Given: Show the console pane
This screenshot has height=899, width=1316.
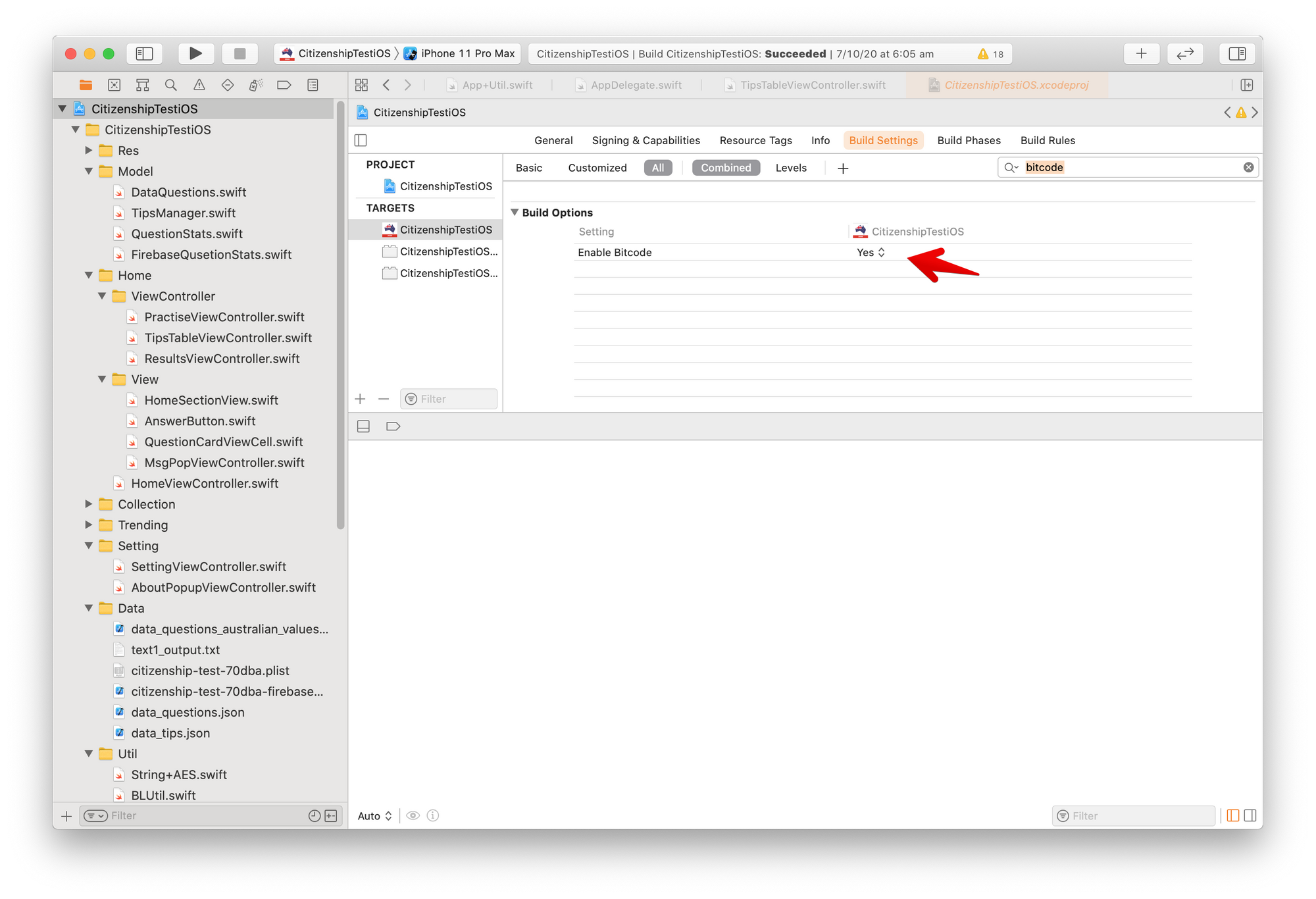Looking at the screenshot, I should click(1250, 815).
